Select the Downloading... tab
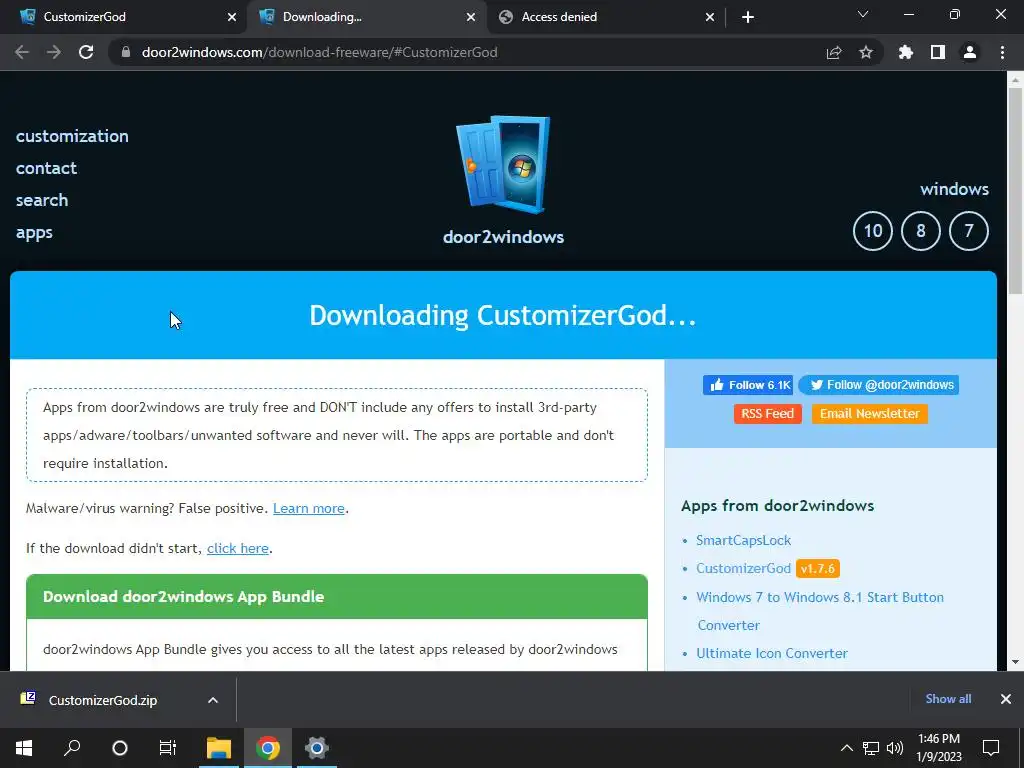 [366, 17]
